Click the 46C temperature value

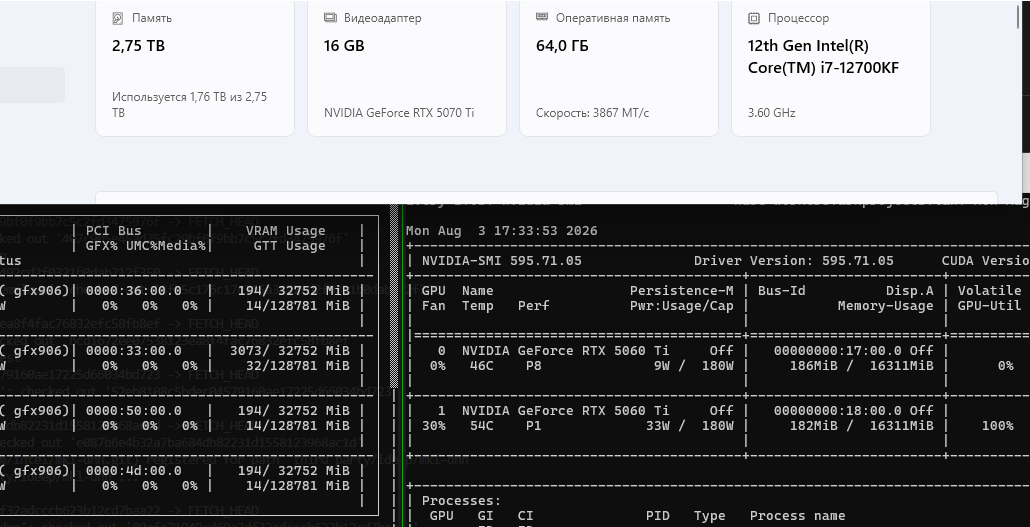pyautogui.click(x=481, y=366)
